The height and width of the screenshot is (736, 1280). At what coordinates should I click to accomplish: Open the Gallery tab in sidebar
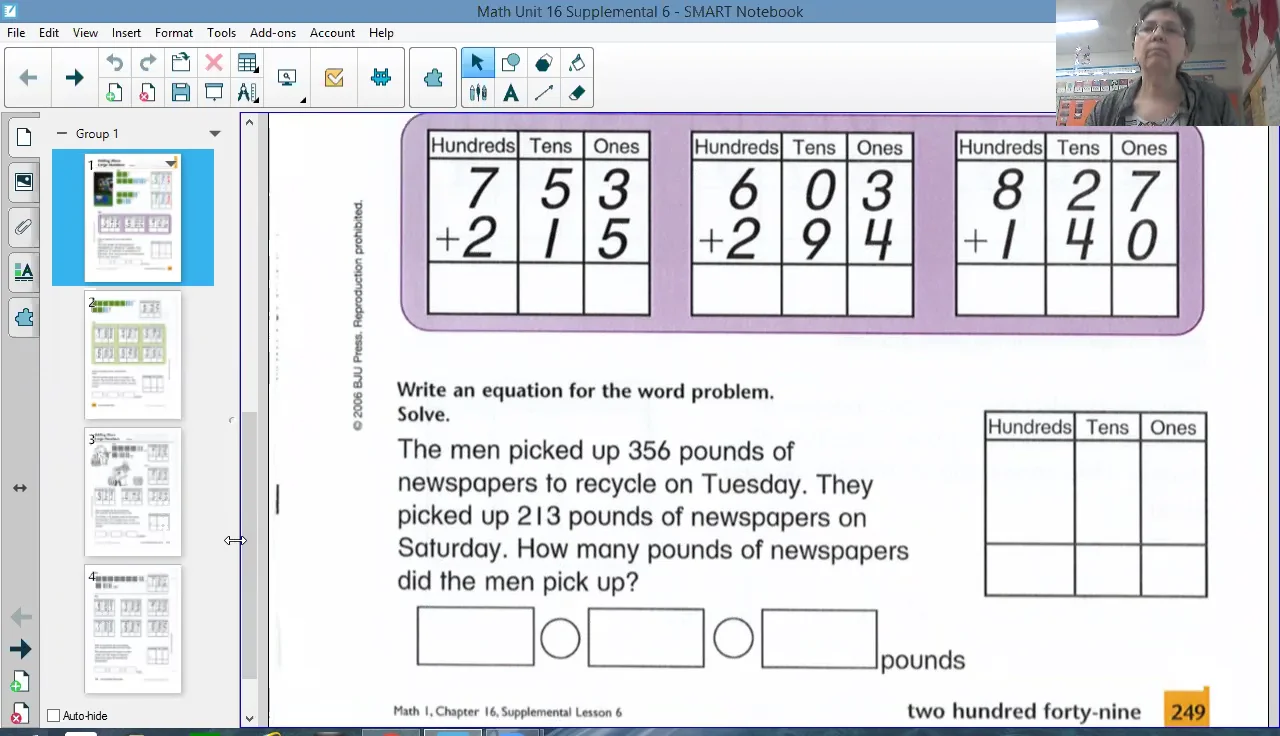pyautogui.click(x=24, y=182)
